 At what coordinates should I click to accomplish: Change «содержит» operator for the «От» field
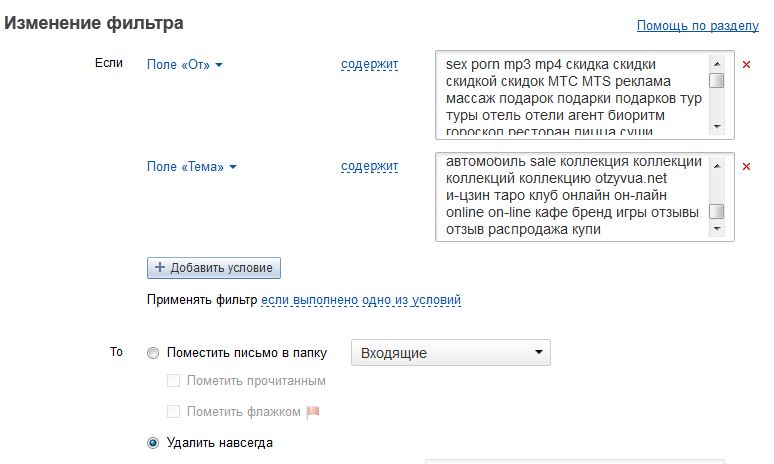pyautogui.click(x=369, y=65)
